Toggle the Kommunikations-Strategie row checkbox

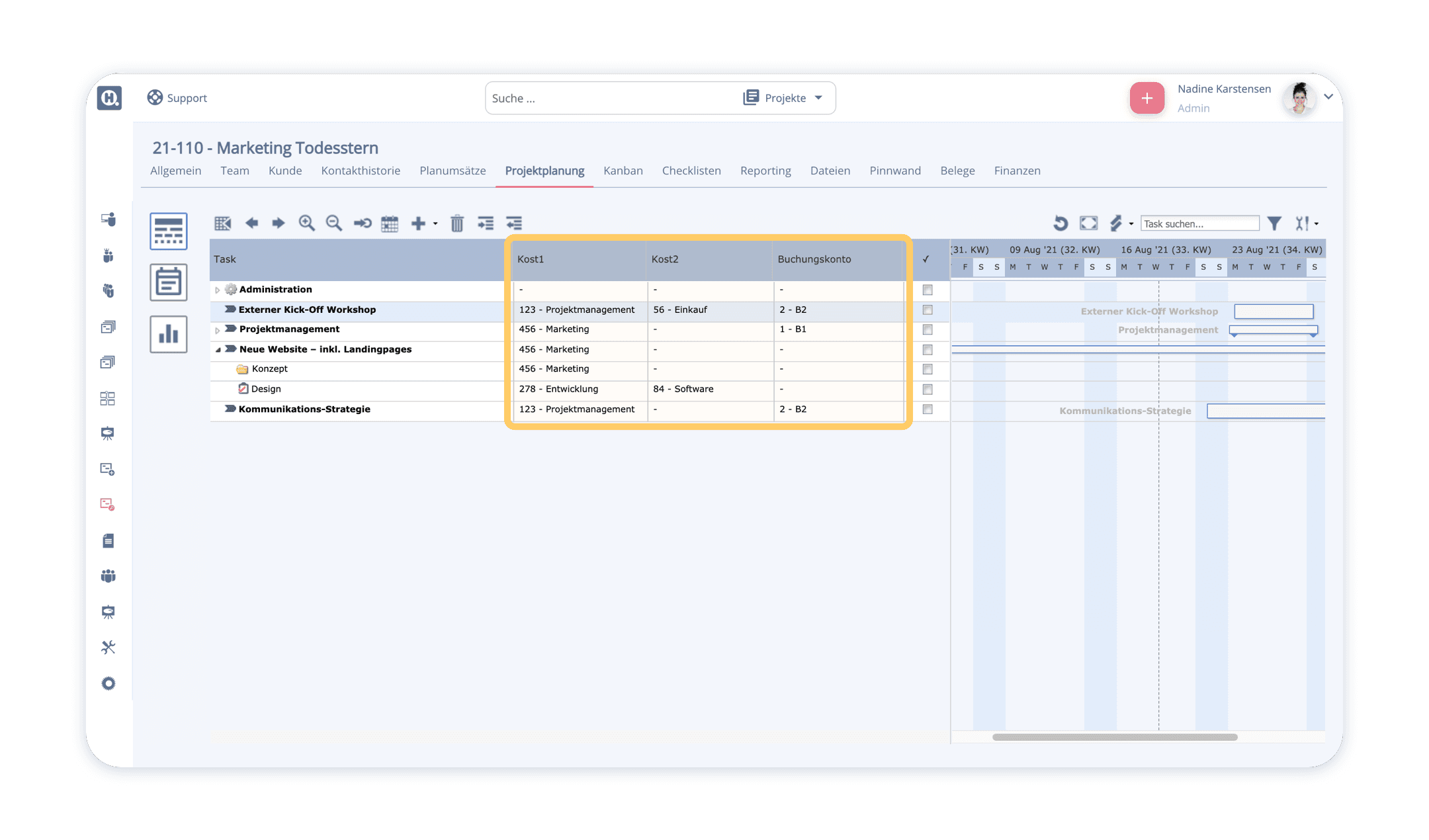click(928, 409)
